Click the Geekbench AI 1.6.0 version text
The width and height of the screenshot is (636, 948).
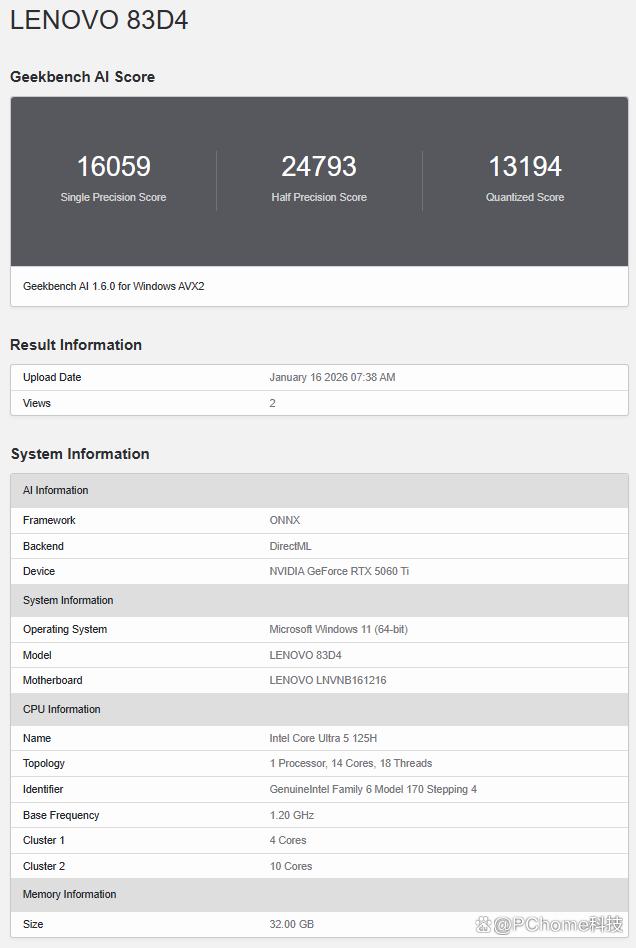[x=114, y=286]
